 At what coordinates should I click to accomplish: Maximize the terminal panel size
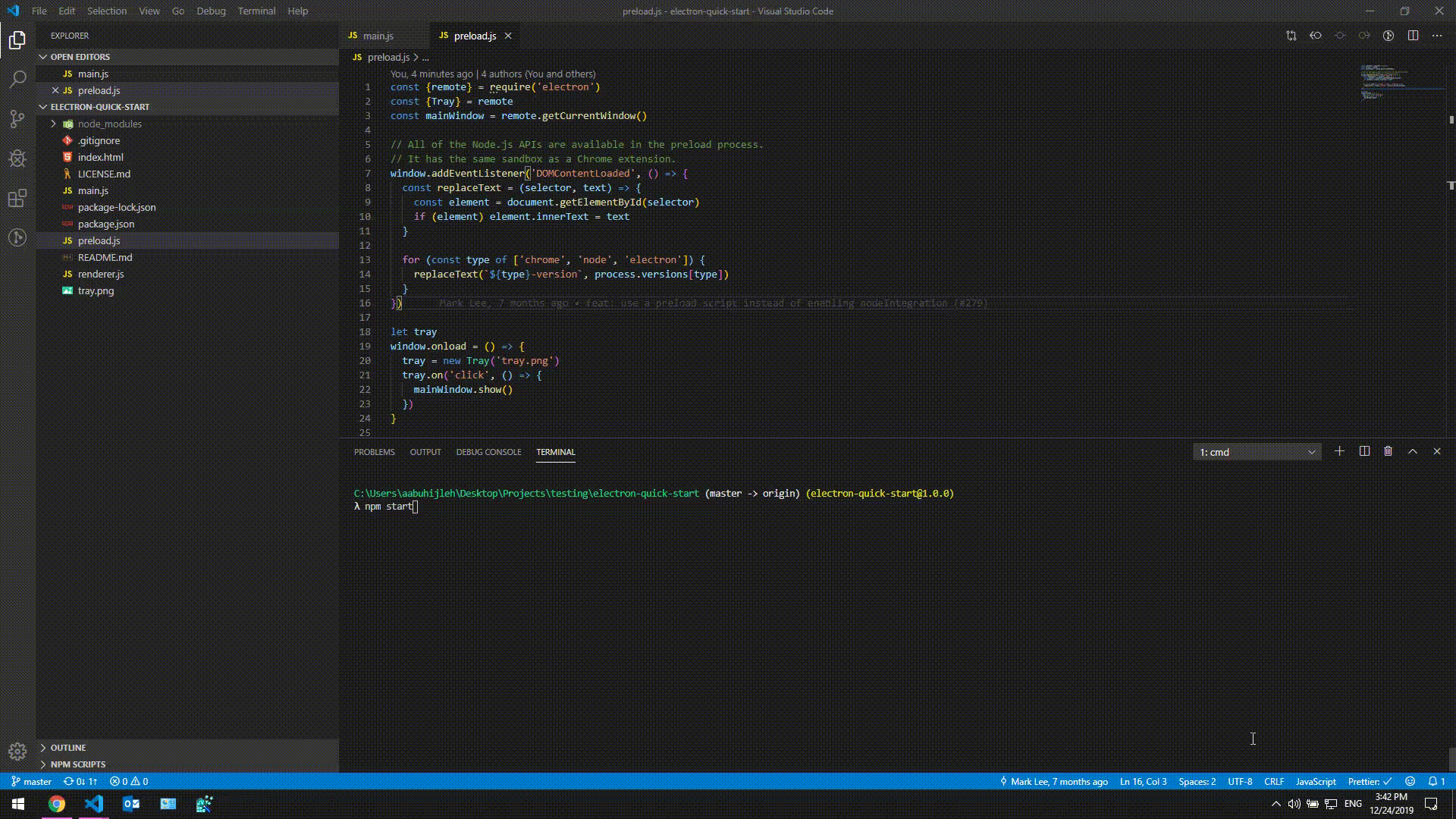(1413, 451)
